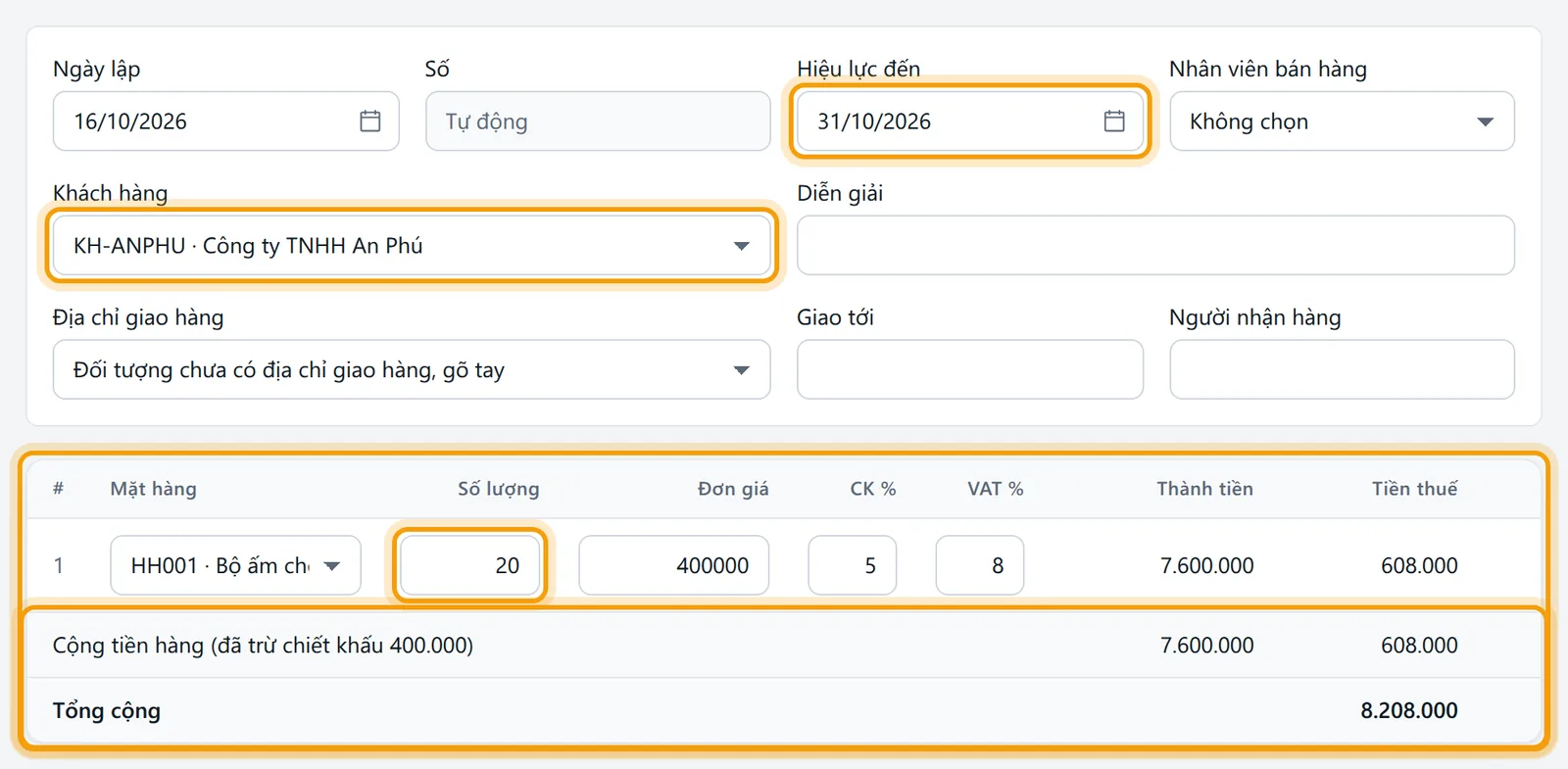Open the Khách hàng customer dropdown

click(x=741, y=246)
